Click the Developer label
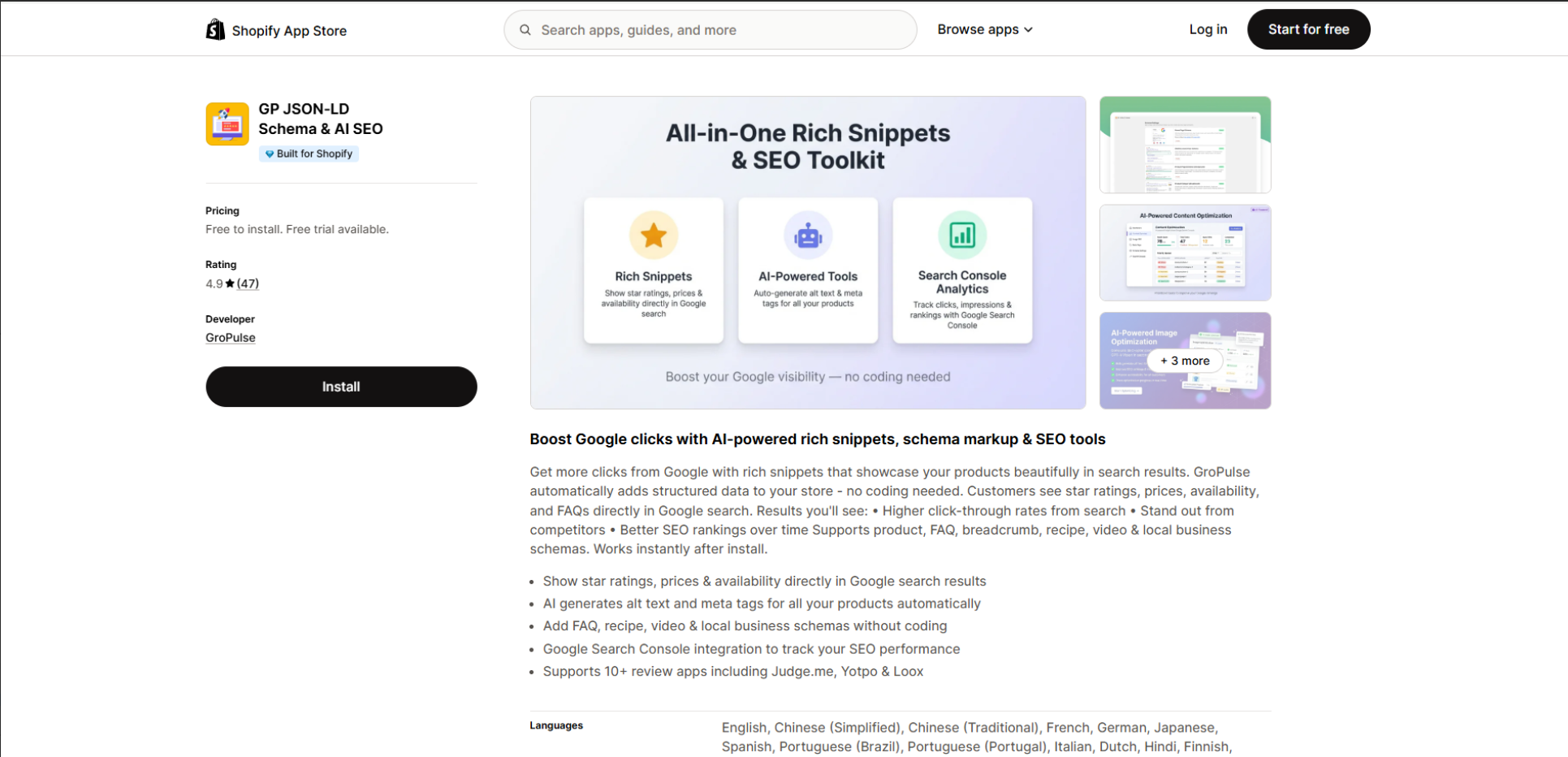This screenshot has width=1568, height=757. tap(230, 319)
